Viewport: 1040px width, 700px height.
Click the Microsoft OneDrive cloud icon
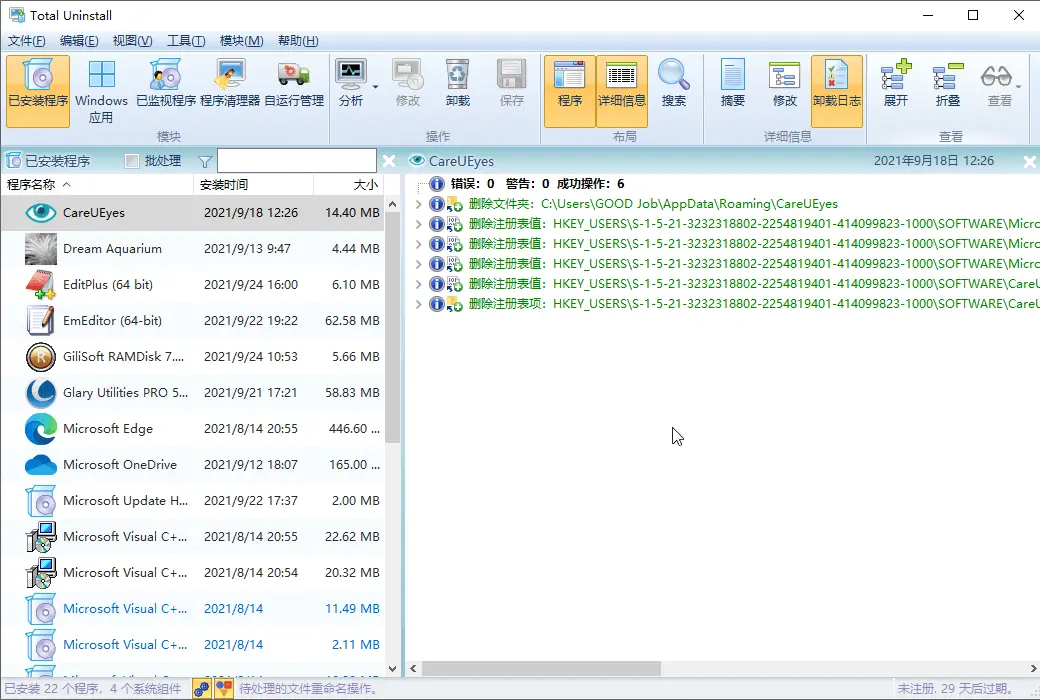coord(40,464)
